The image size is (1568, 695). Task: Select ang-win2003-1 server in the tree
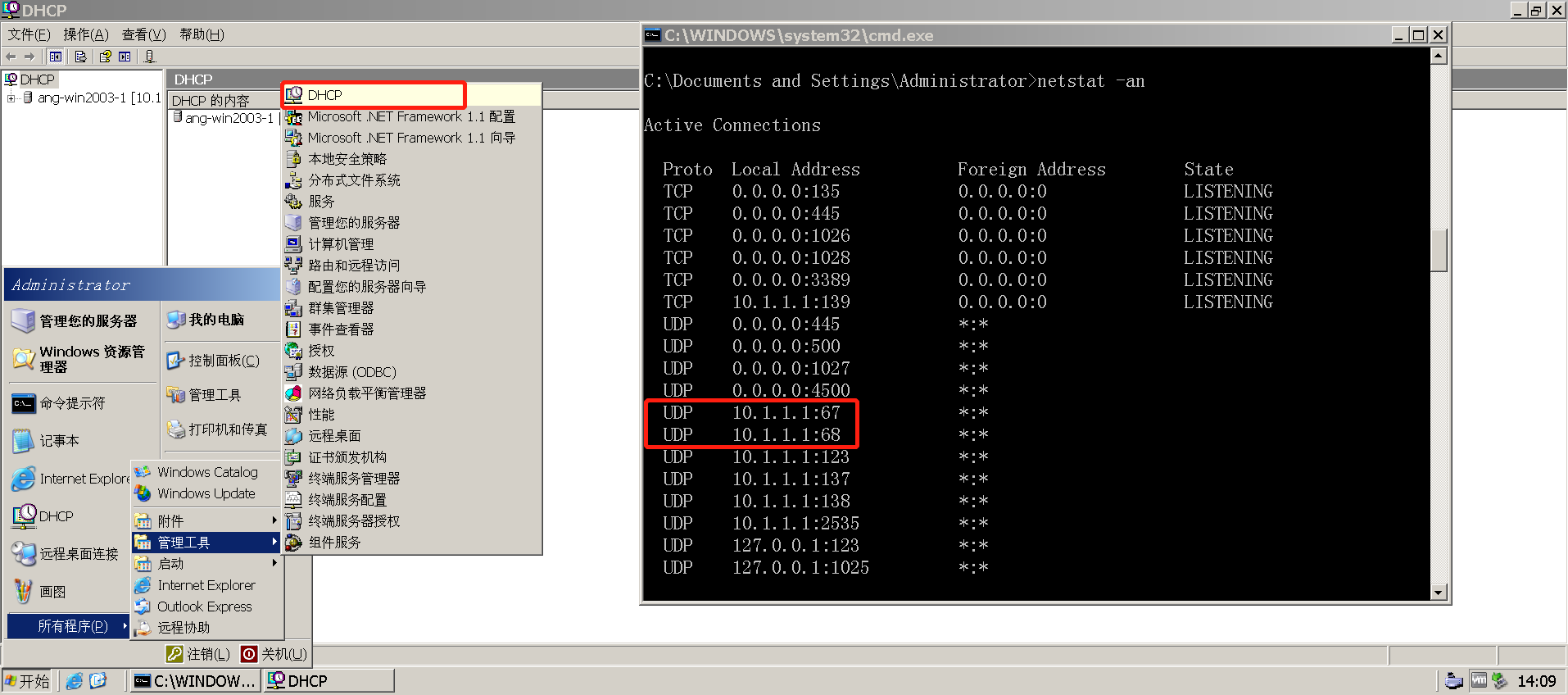coord(99,98)
